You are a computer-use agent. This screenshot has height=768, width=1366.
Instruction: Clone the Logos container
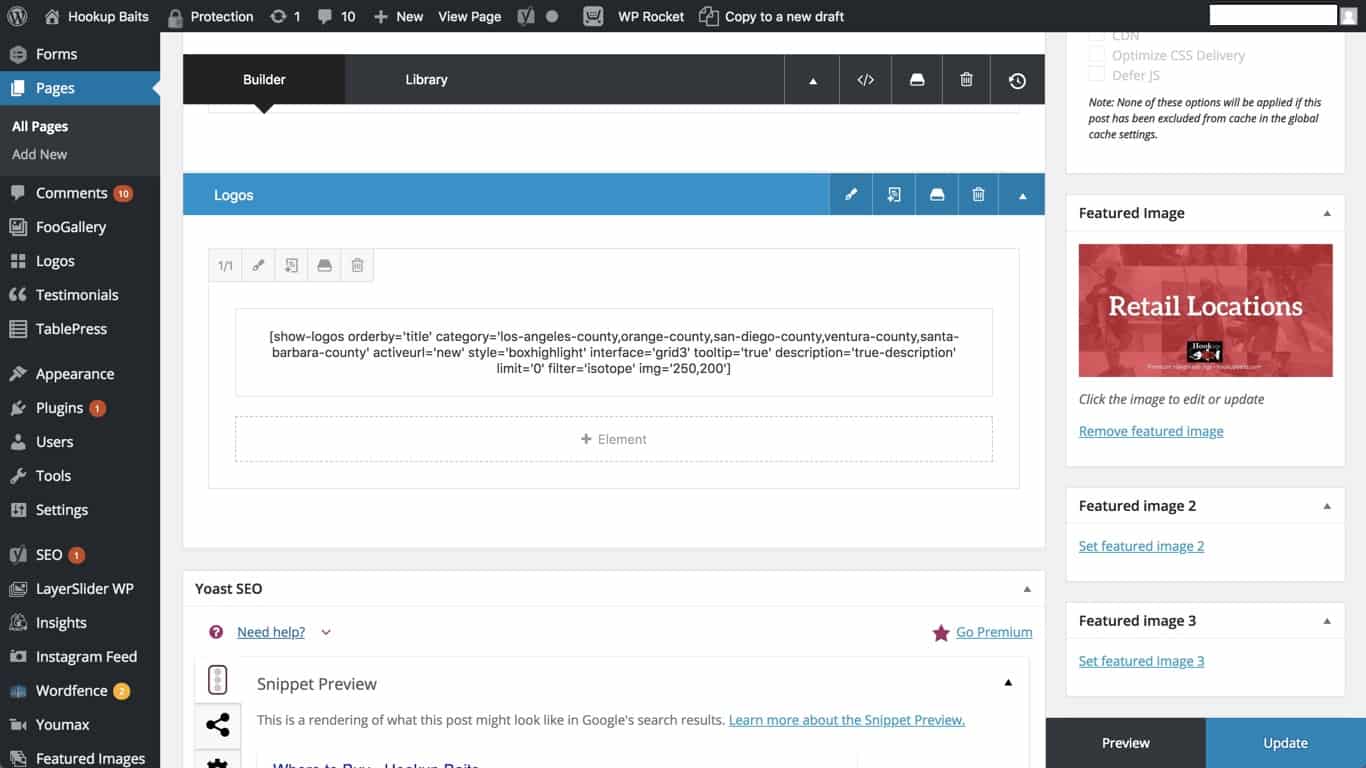click(894, 195)
